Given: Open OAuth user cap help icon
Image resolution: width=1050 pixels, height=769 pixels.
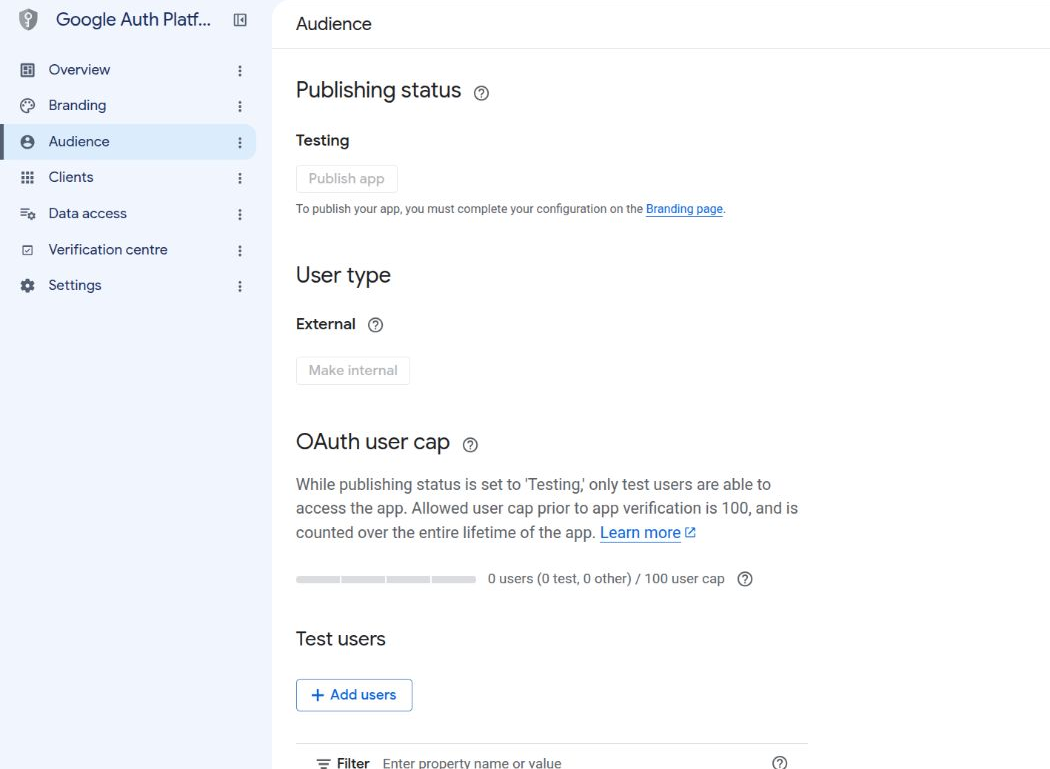Looking at the screenshot, I should point(470,445).
